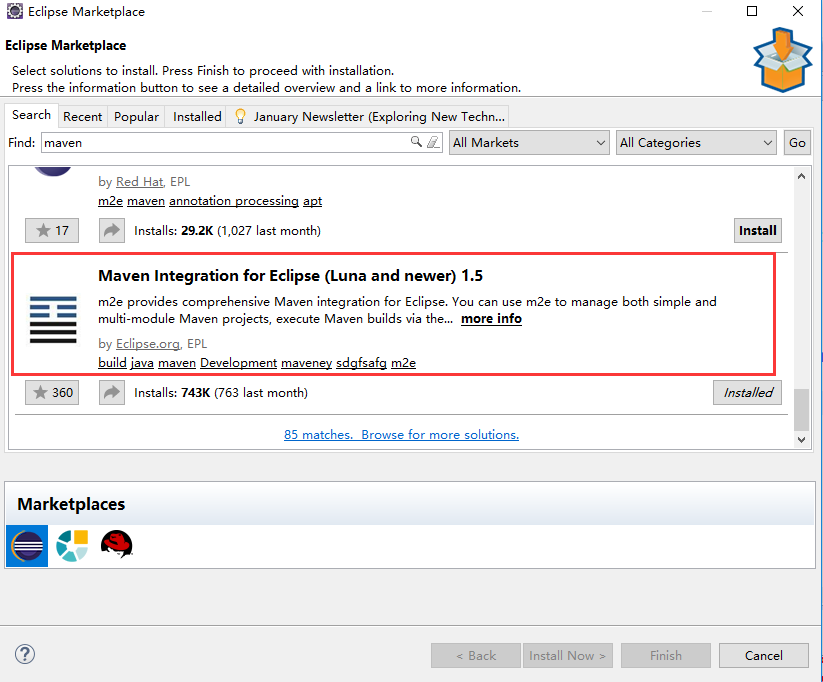This screenshot has height=682, width=823.
Task: Click the maven tag under Red Hat entry
Action: click(146, 201)
